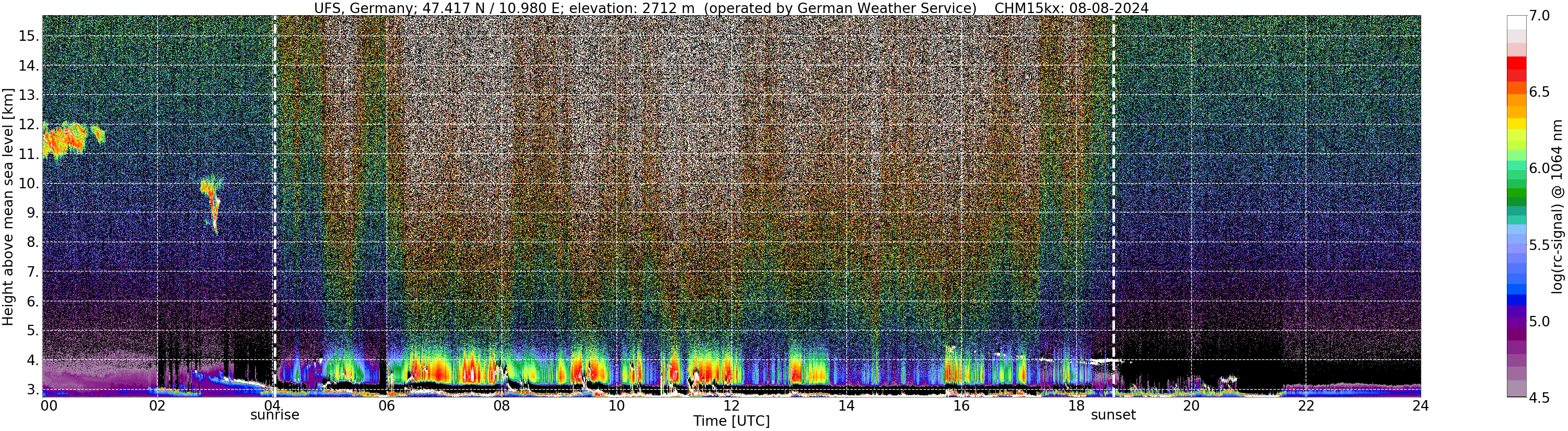Click the height tick label '13.'

[x=29, y=95]
